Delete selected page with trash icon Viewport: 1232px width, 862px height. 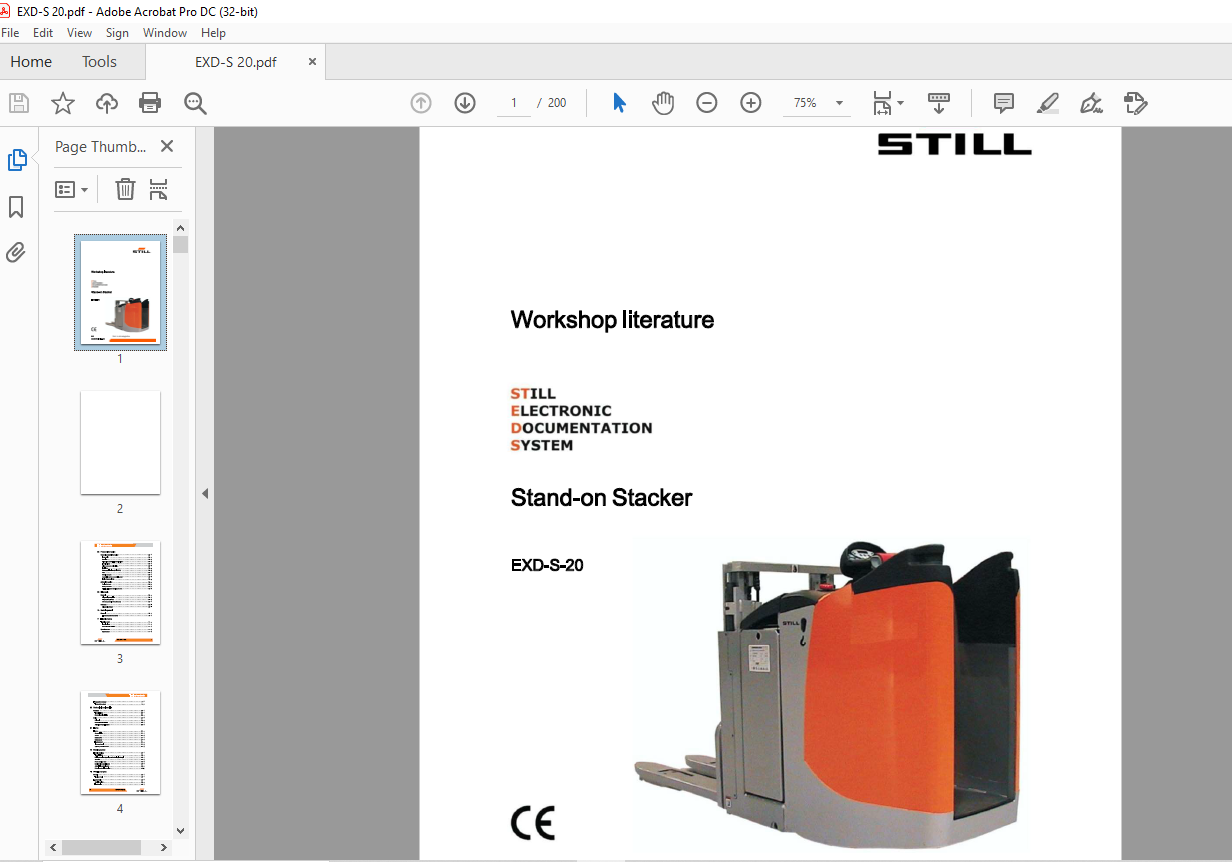[x=125, y=189]
